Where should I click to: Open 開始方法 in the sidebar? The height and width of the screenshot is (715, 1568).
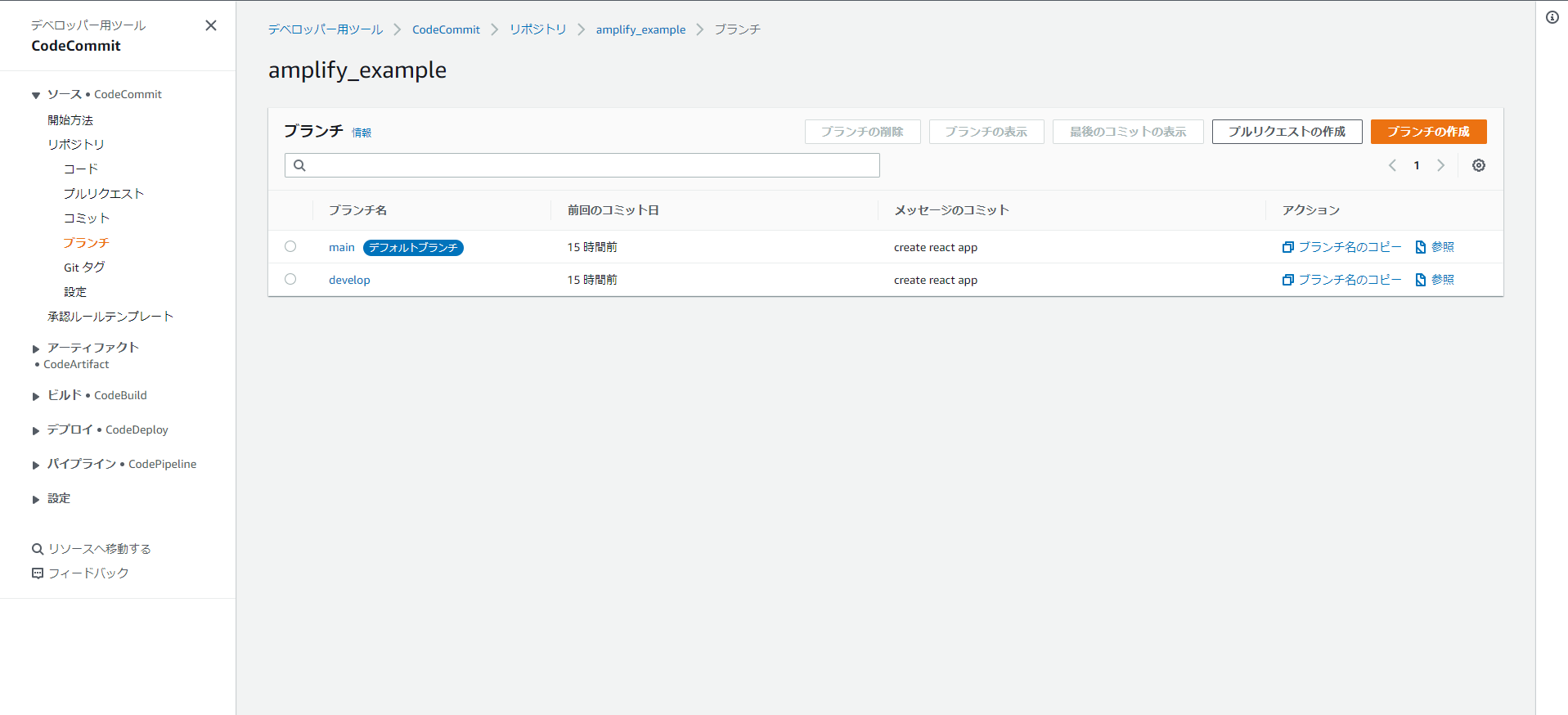coord(70,120)
